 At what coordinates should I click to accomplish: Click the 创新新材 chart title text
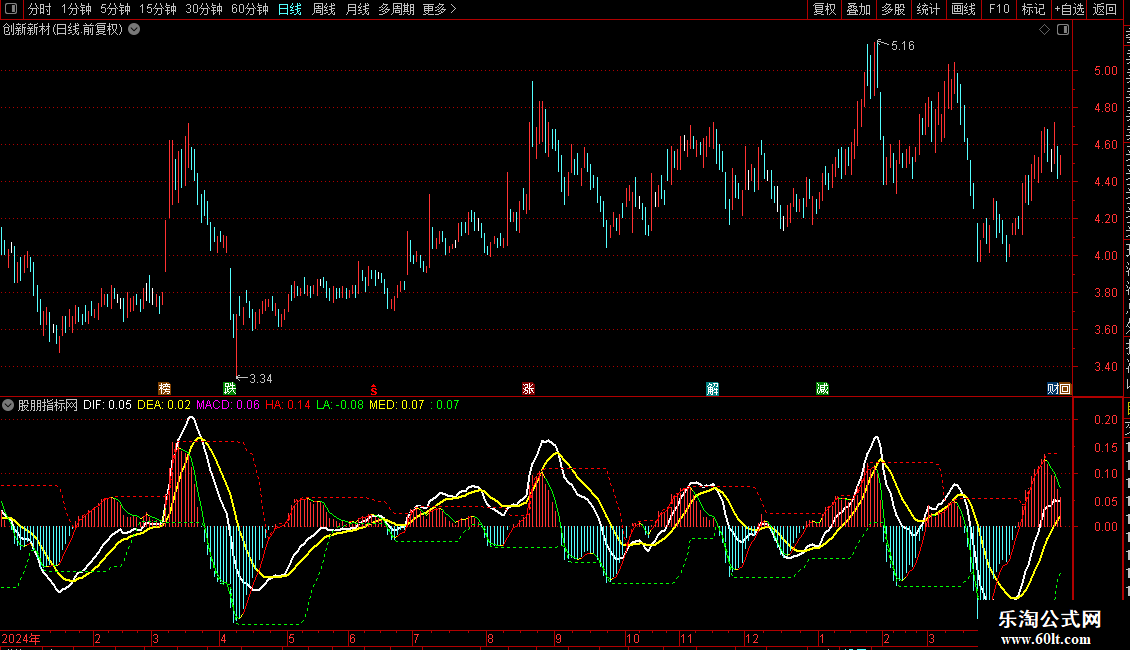click(63, 30)
